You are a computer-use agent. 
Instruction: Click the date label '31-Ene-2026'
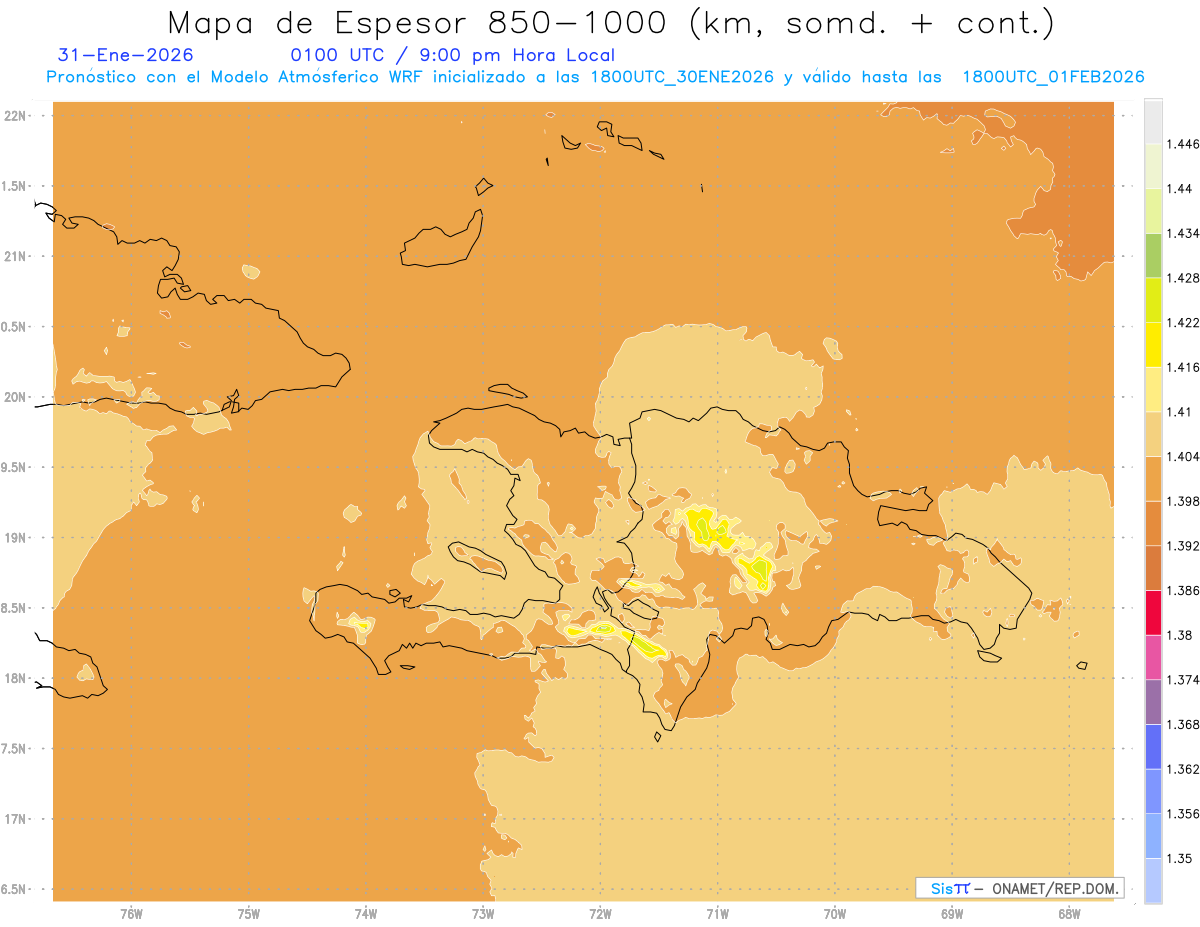pyautogui.click(x=126, y=55)
